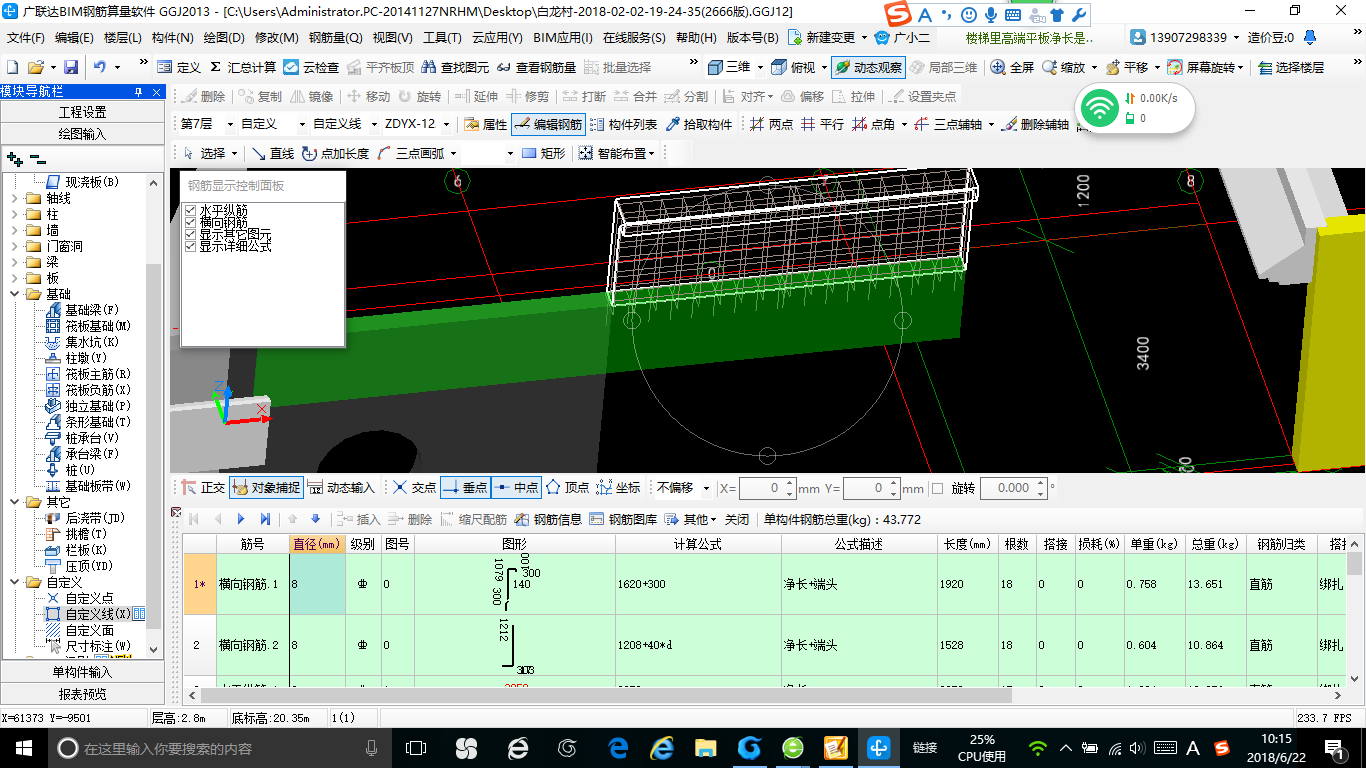Expand the 轴线 tree node
This screenshot has width=1366, height=768.
[x=14, y=198]
